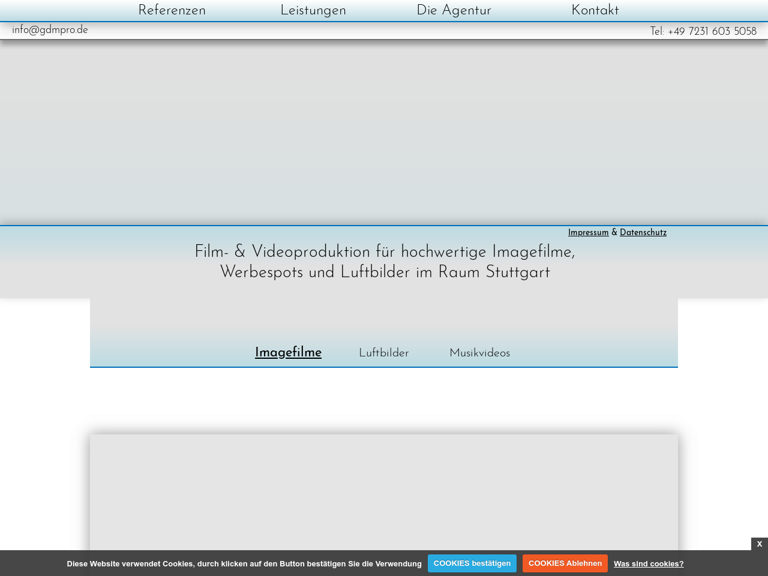768x576 pixels.
Task: Click the telephone number +49 7231 603 5058
Action: pos(703,32)
